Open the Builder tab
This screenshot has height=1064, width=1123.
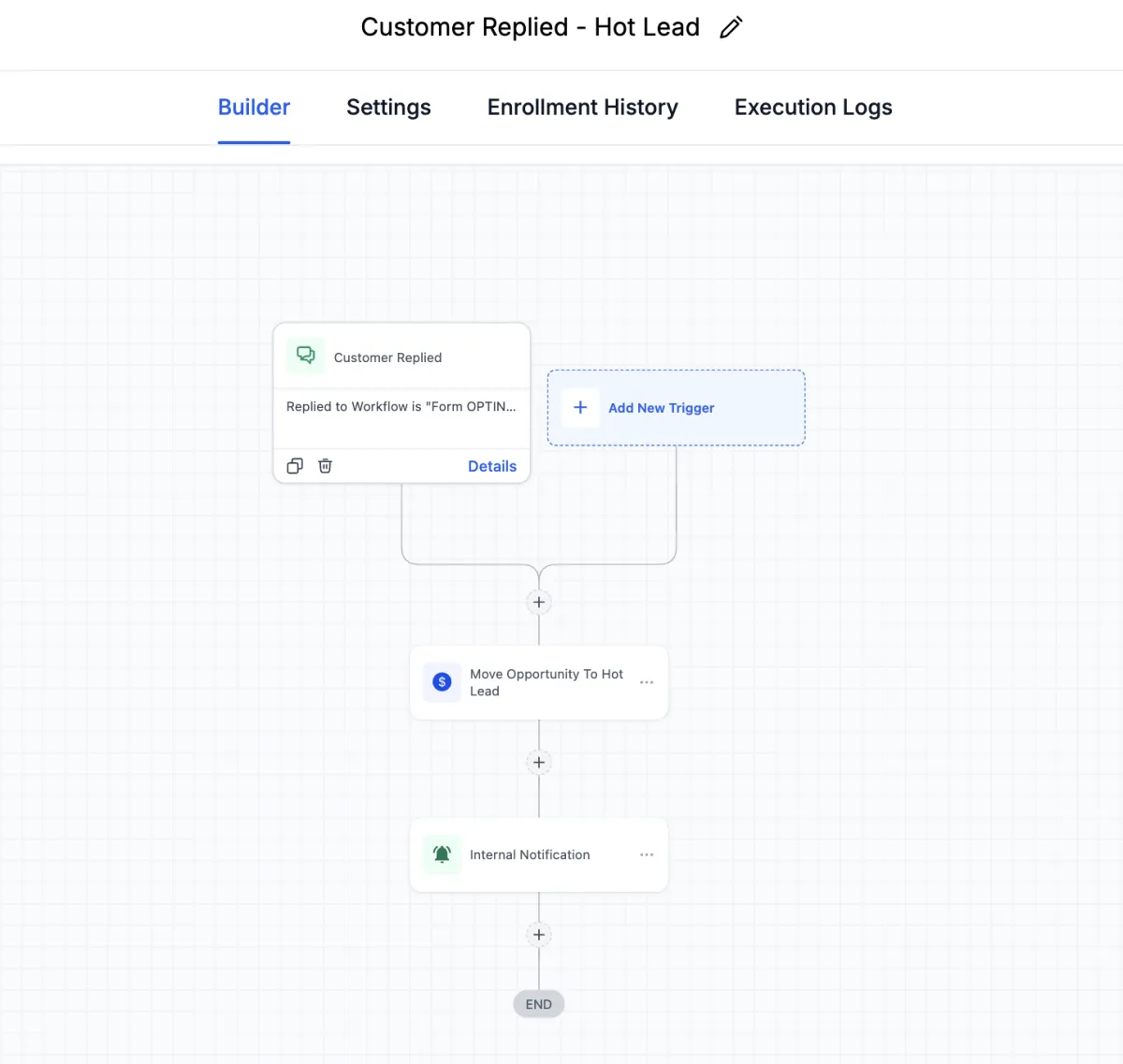(254, 108)
